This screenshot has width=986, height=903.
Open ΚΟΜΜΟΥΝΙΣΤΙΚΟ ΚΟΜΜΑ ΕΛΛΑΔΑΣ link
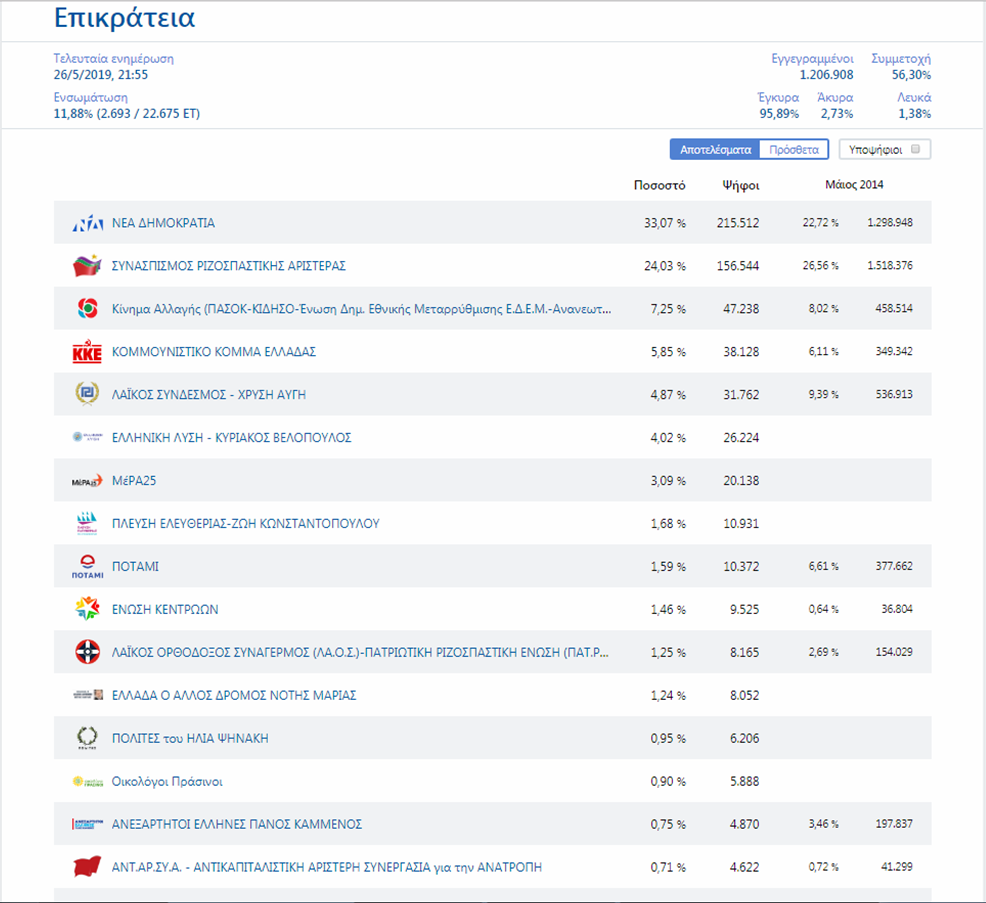214,352
